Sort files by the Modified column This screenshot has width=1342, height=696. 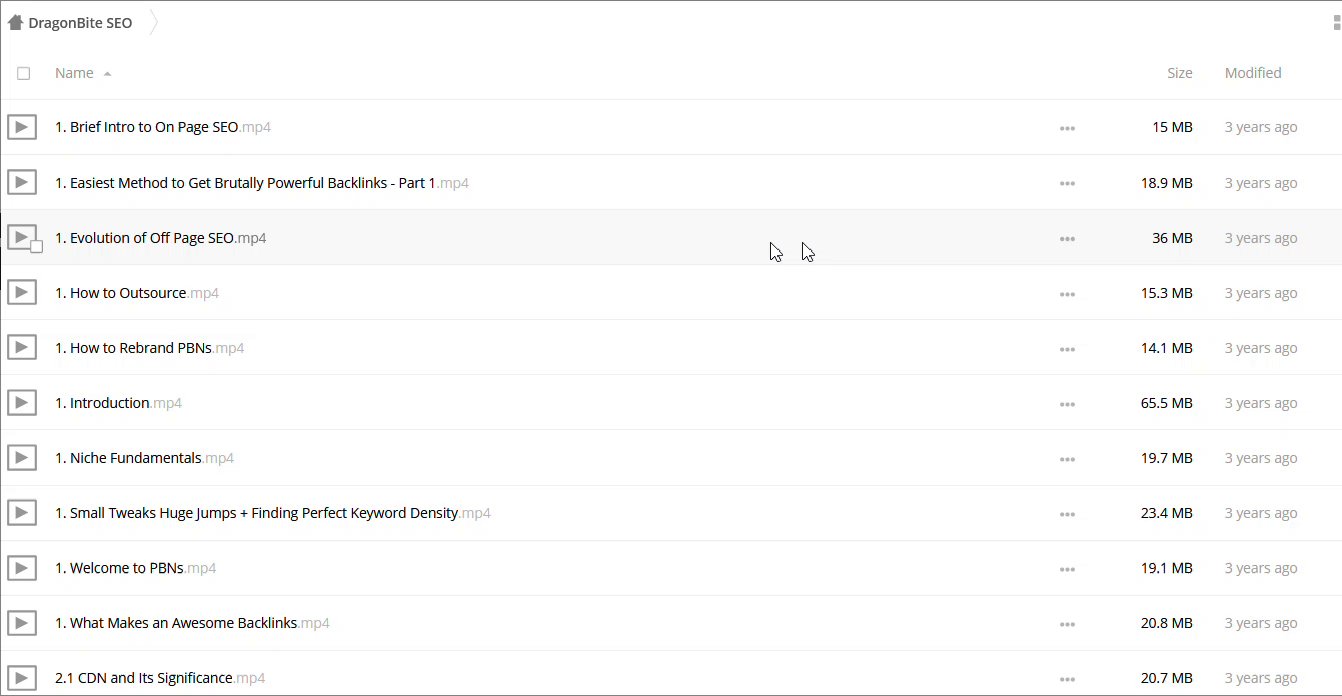pyautogui.click(x=1252, y=73)
